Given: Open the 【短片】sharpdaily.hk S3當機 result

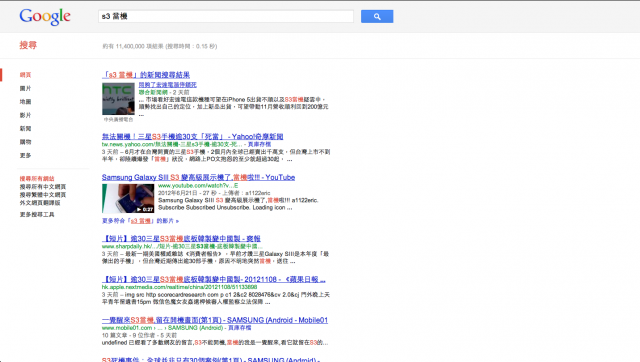Looking at the screenshot, I should [x=181, y=238].
